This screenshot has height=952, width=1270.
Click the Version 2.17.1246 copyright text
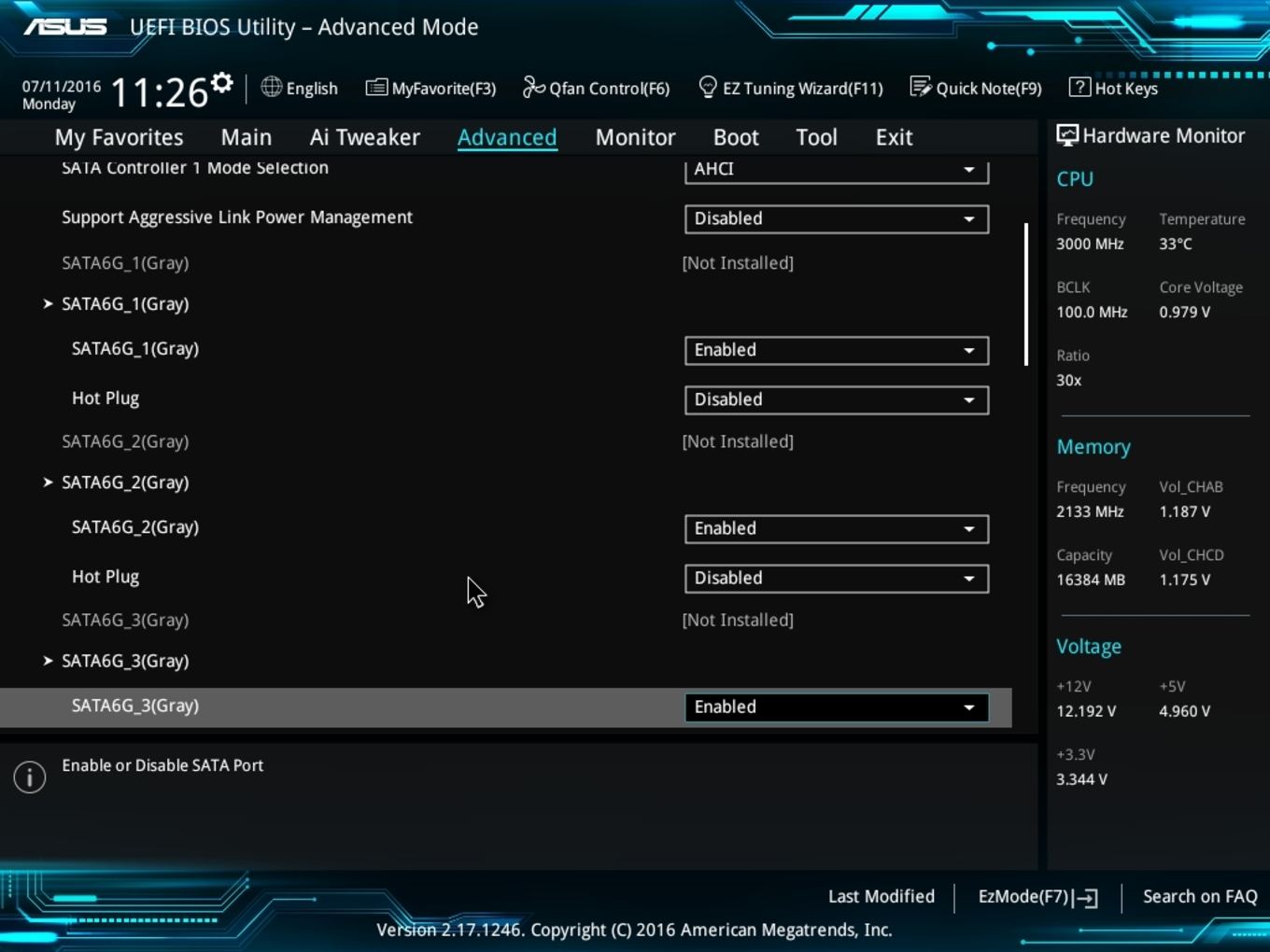(634, 930)
